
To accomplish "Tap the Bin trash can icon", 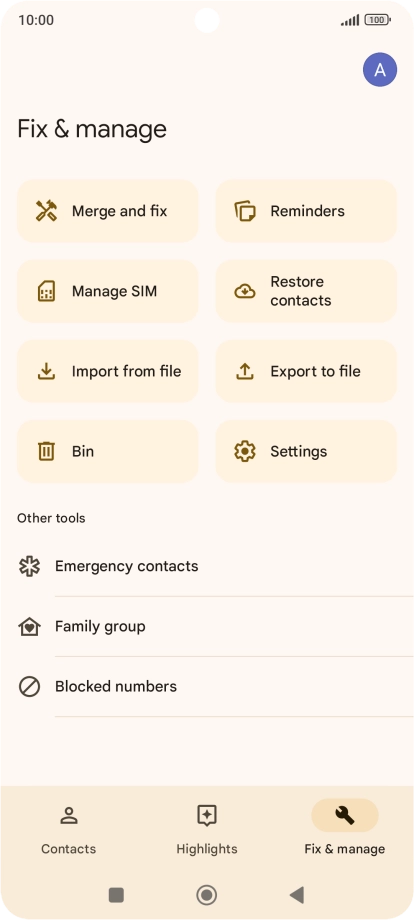I will point(46,451).
